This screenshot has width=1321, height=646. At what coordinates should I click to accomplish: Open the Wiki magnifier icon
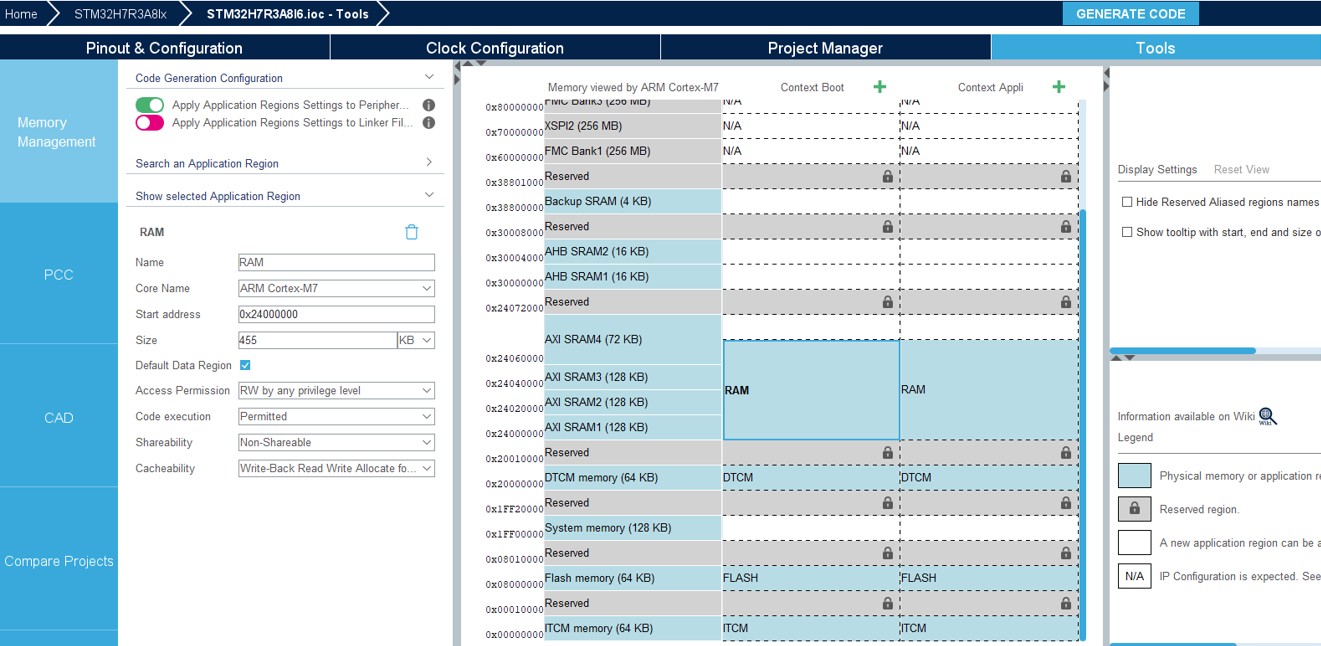(1267, 416)
